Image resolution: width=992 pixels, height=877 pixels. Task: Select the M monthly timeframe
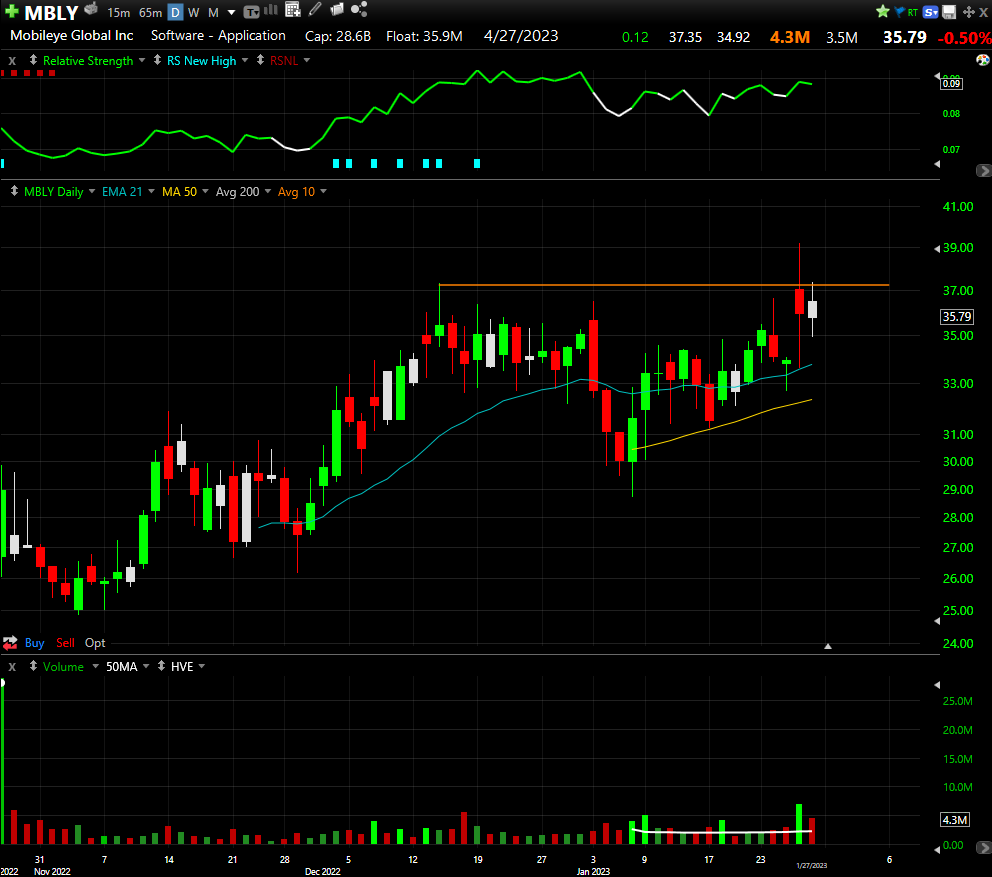(x=213, y=13)
